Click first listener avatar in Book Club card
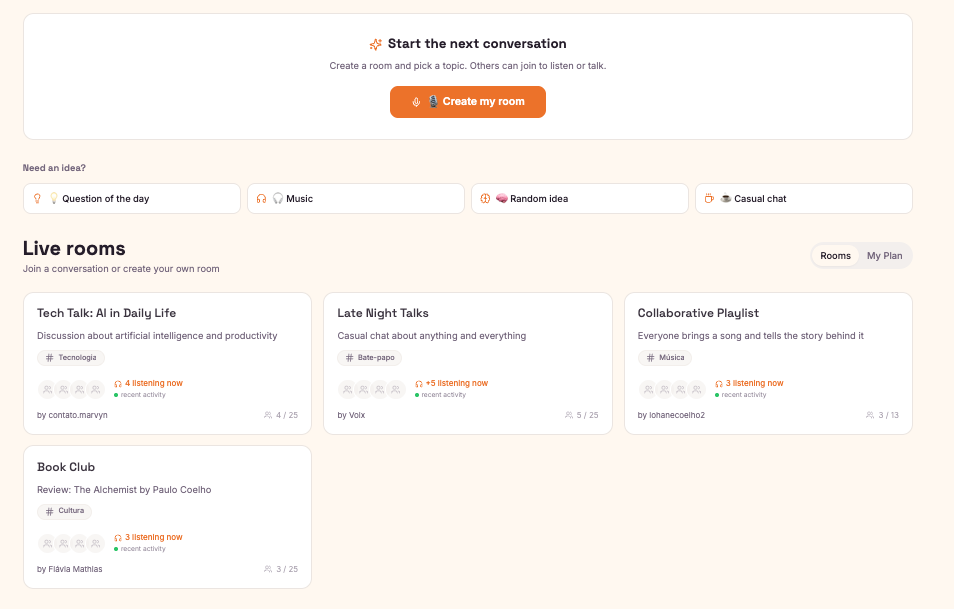 [47, 543]
